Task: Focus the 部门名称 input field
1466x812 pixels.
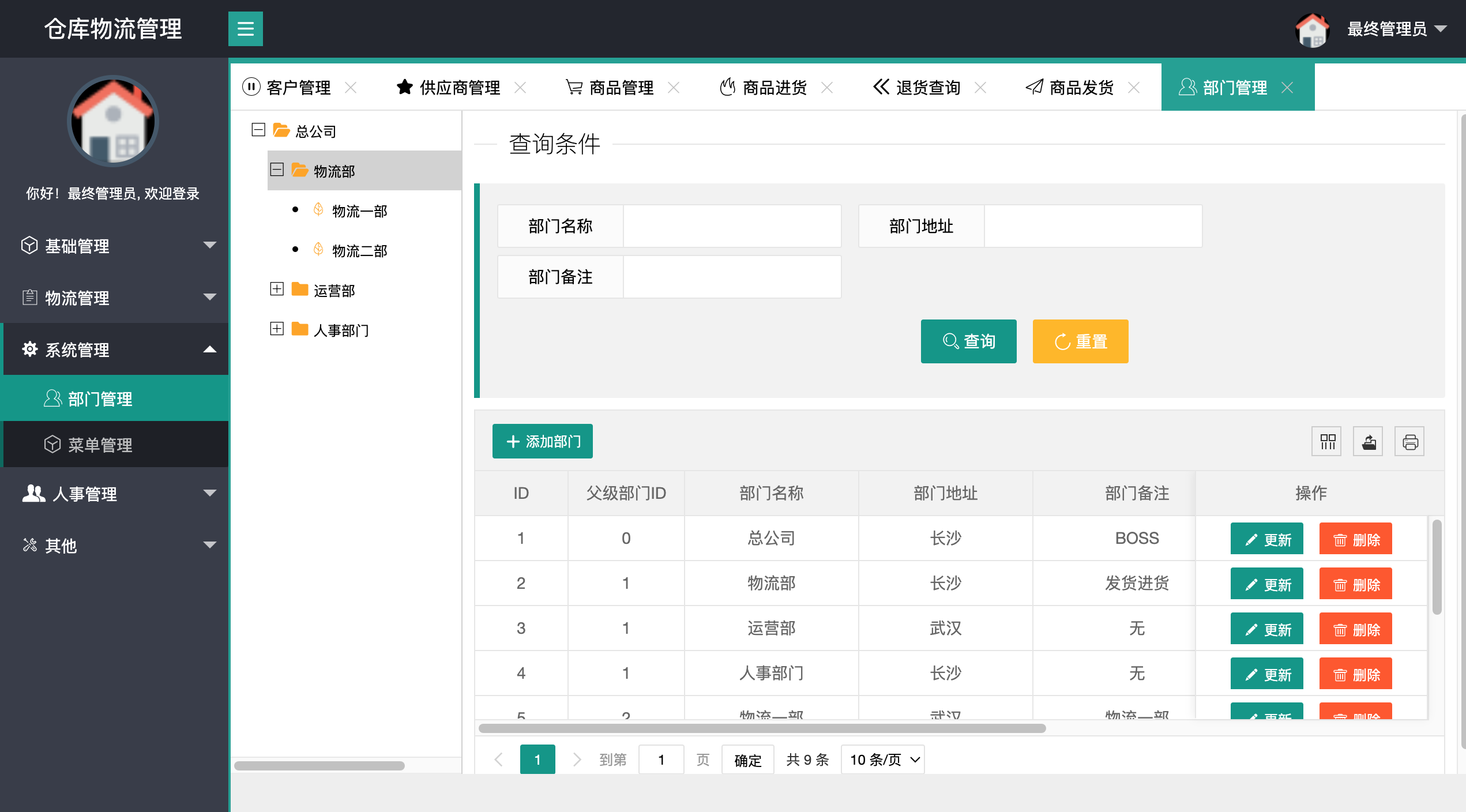Action: [732, 226]
